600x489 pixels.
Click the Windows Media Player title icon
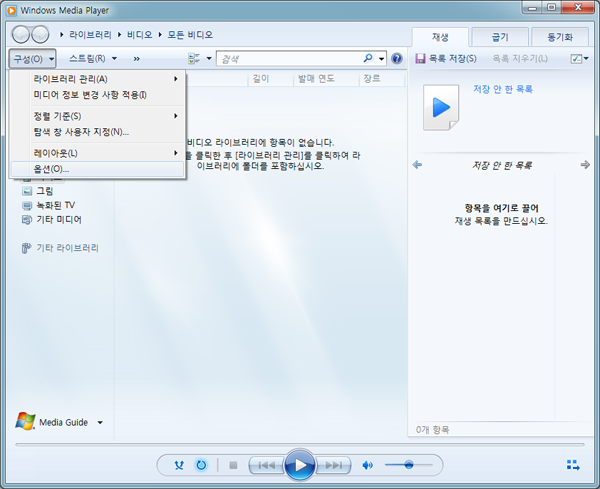[x=11, y=10]
